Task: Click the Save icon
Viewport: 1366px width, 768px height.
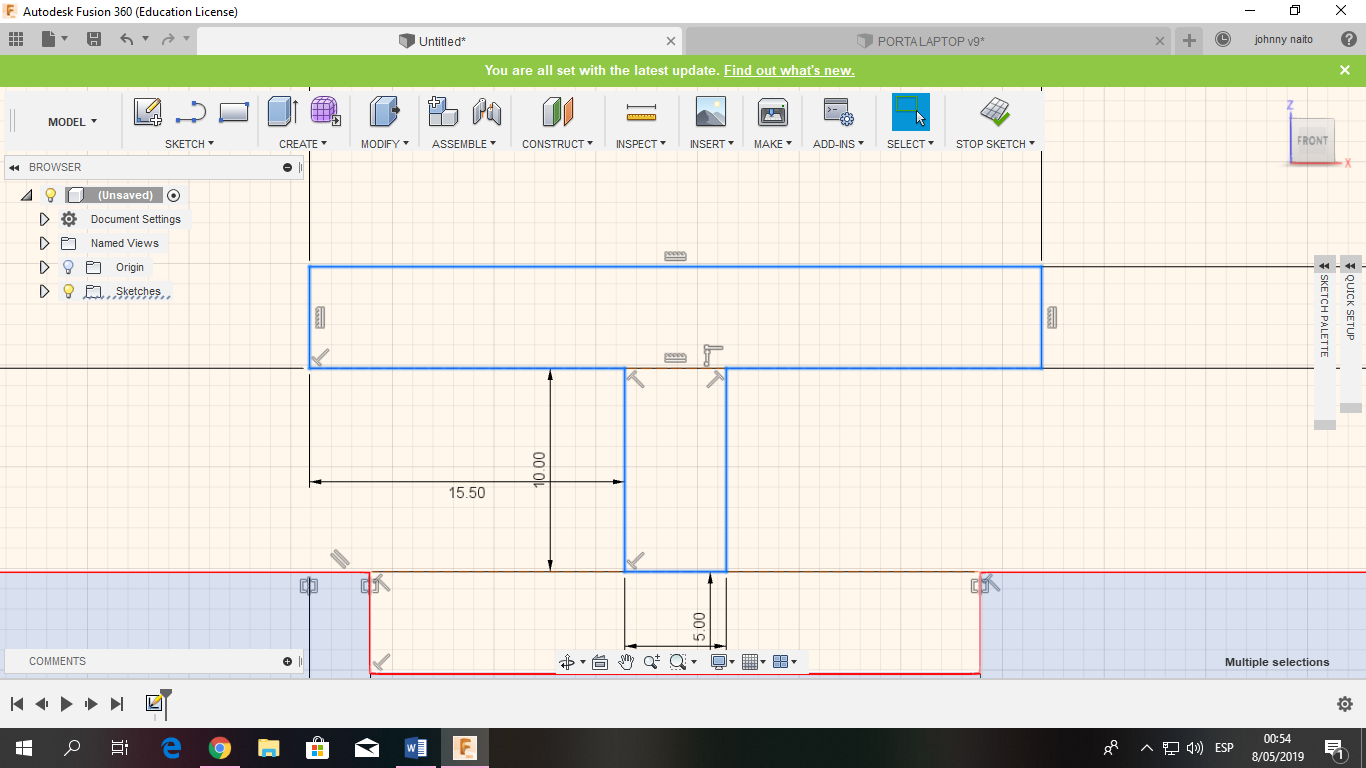Action: pyautogui.click(x=94, y=39)
